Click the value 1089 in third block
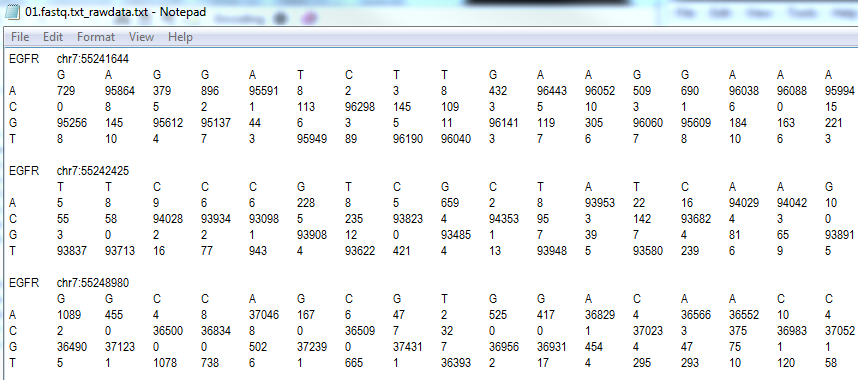 [x=69, y=315]
